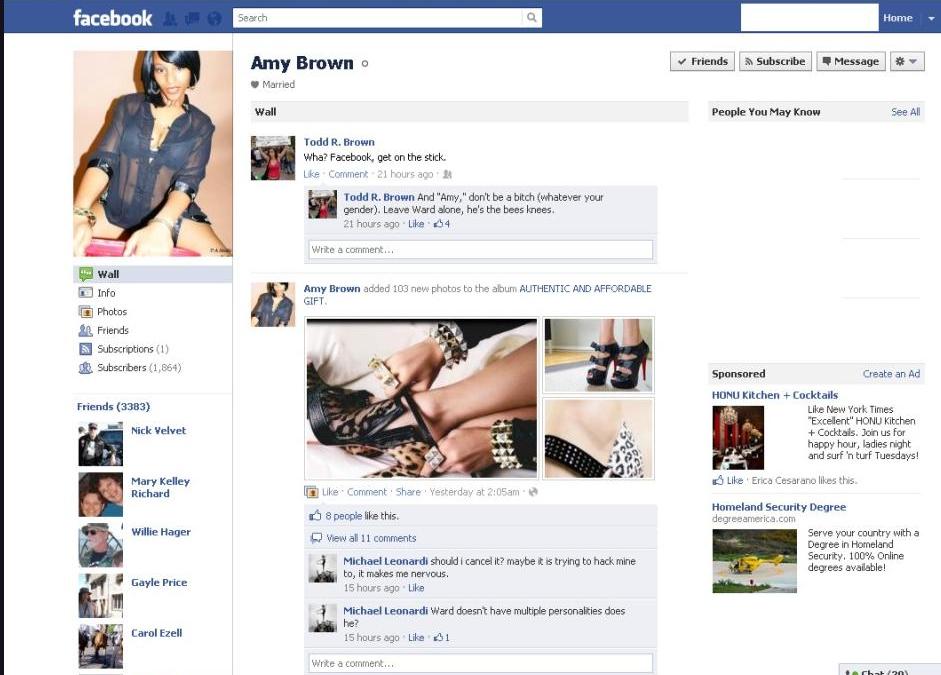Open Info in the left sidebar
The width and height of the screenshot is (941, 675).
[106, 293]
